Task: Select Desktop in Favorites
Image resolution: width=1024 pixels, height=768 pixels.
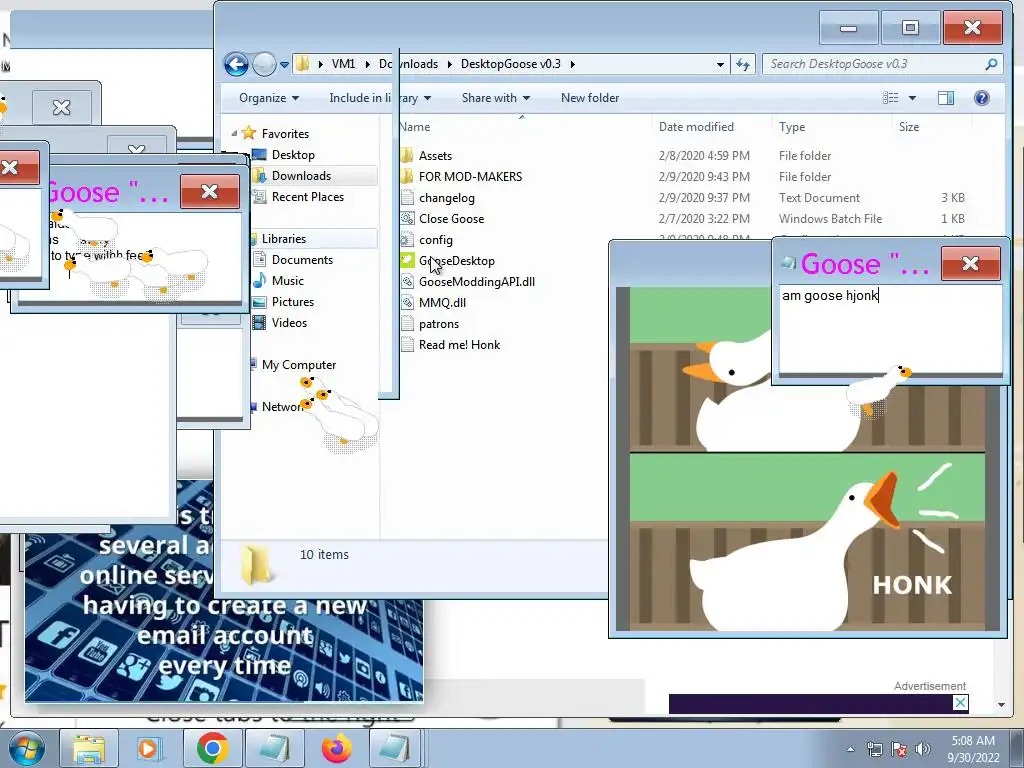Action: click(x=293, y=155)
